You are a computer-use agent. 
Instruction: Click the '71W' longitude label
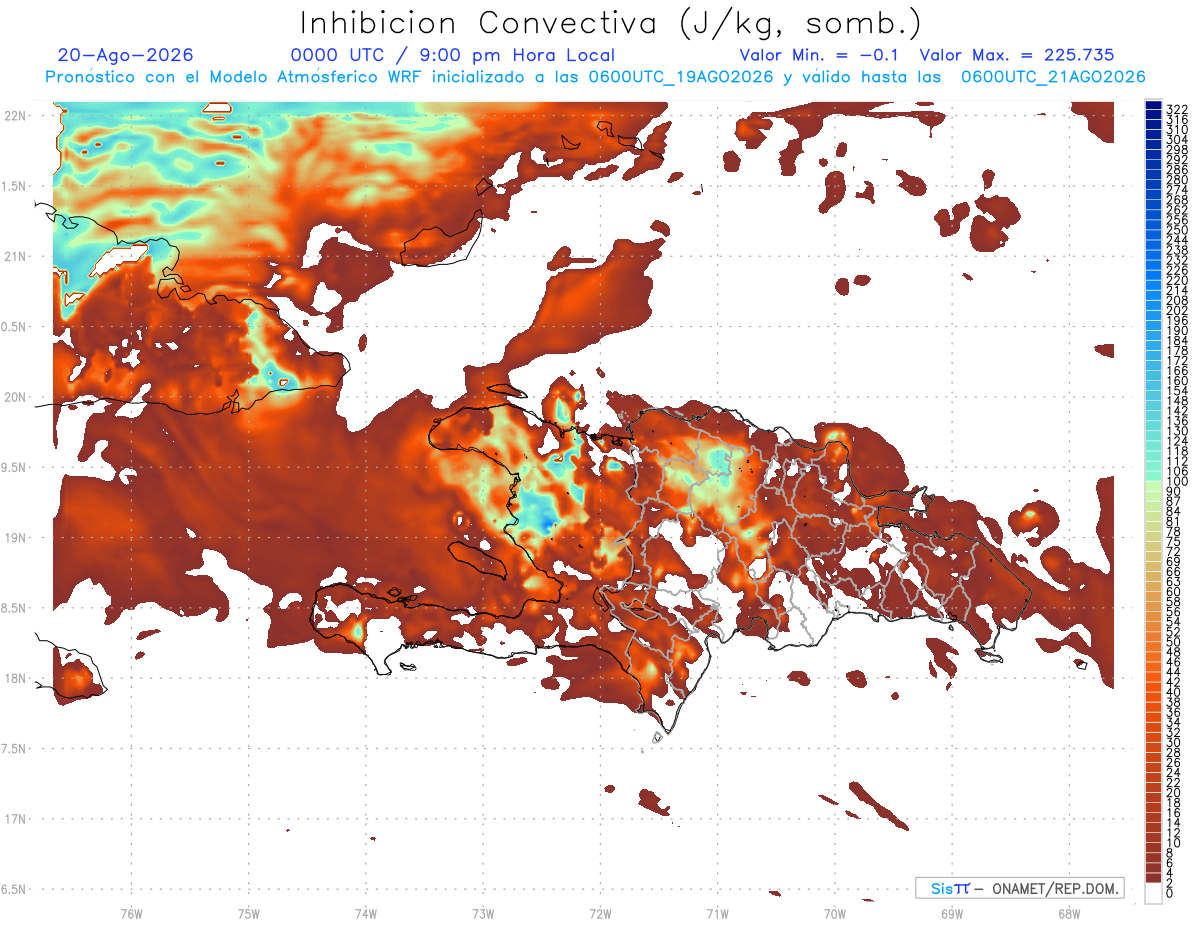coord(717,913)
